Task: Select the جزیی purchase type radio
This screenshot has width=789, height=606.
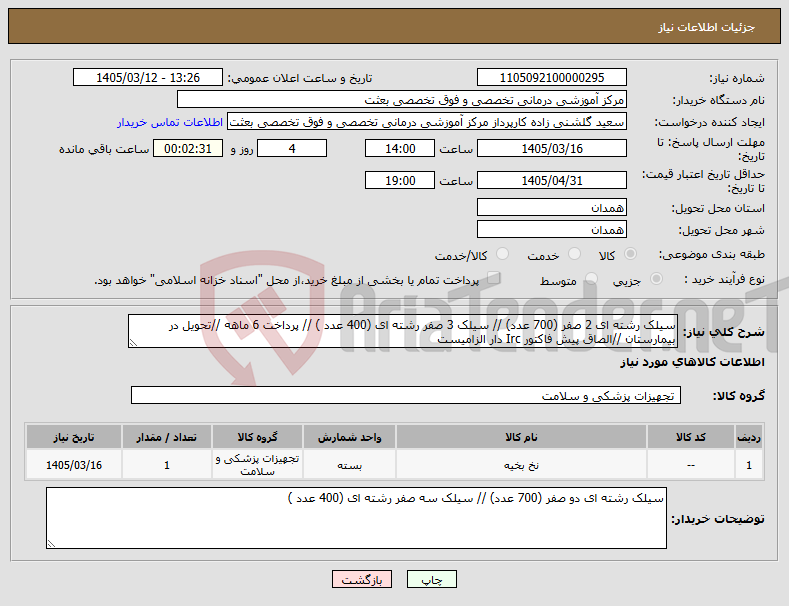Action: click(656, 278)
